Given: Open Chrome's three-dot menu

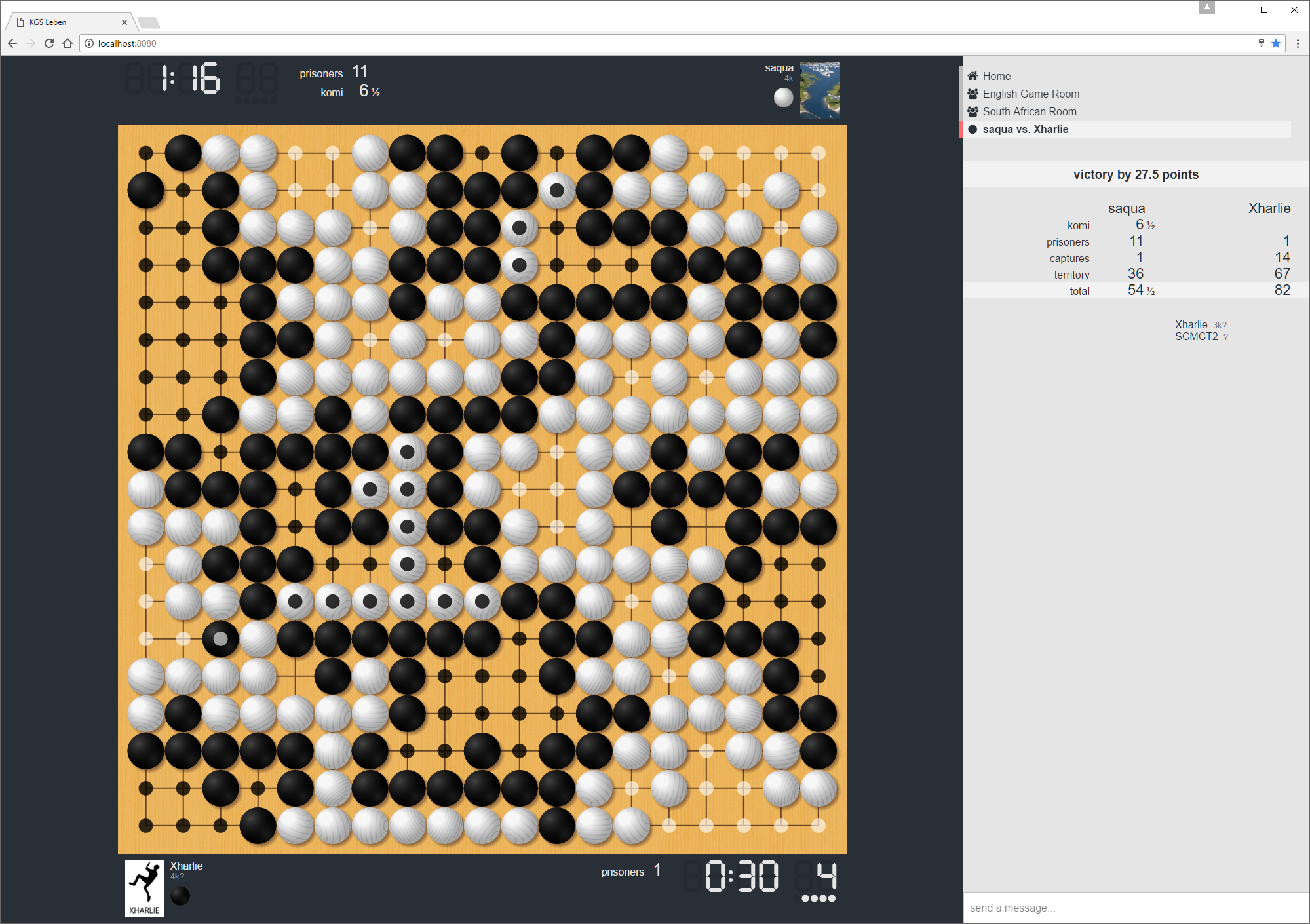Looking at the screenshot, I should (x=1298, y=43).
